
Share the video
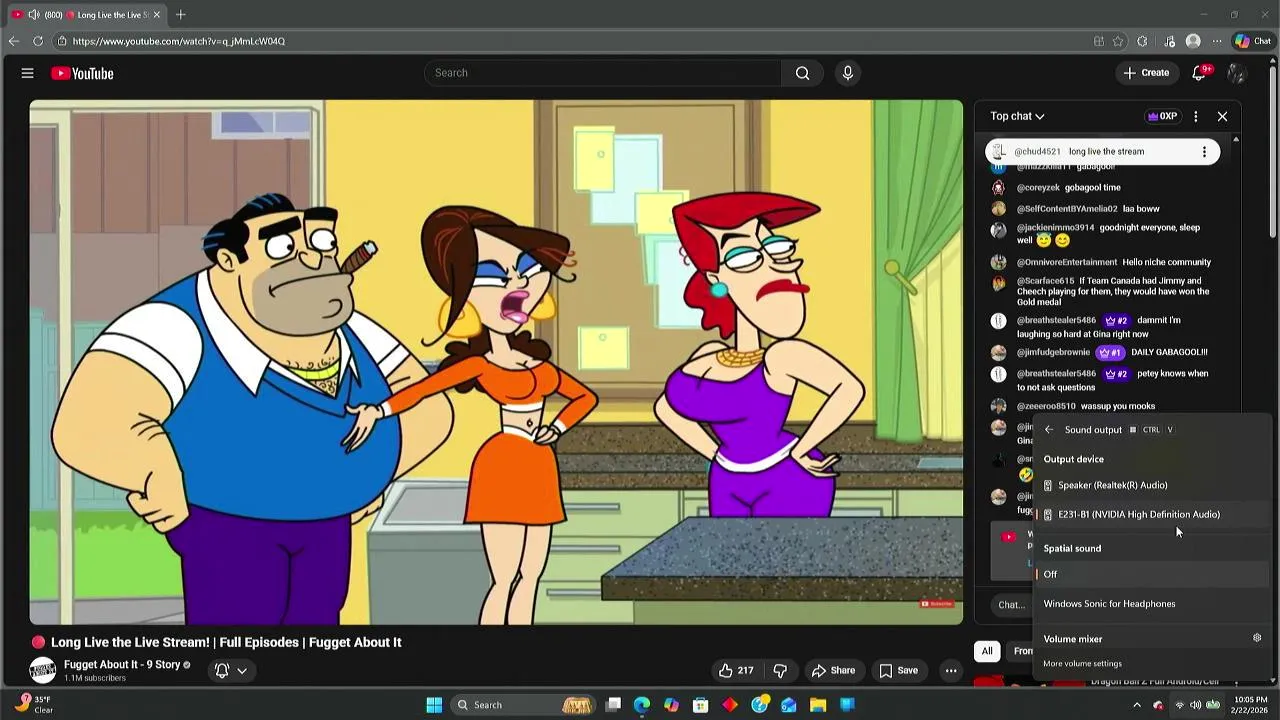click(x=834, y=671)
